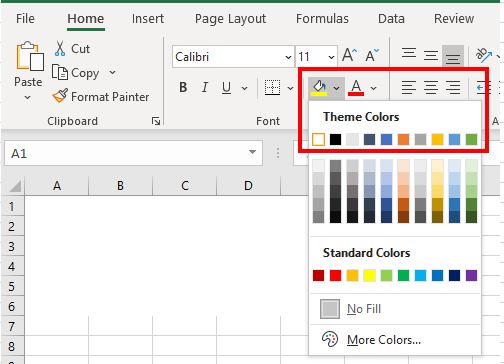Toggle Italic formatting
Image resolution: width=504 pixels, height=364 pixels.
click(205, 88)
